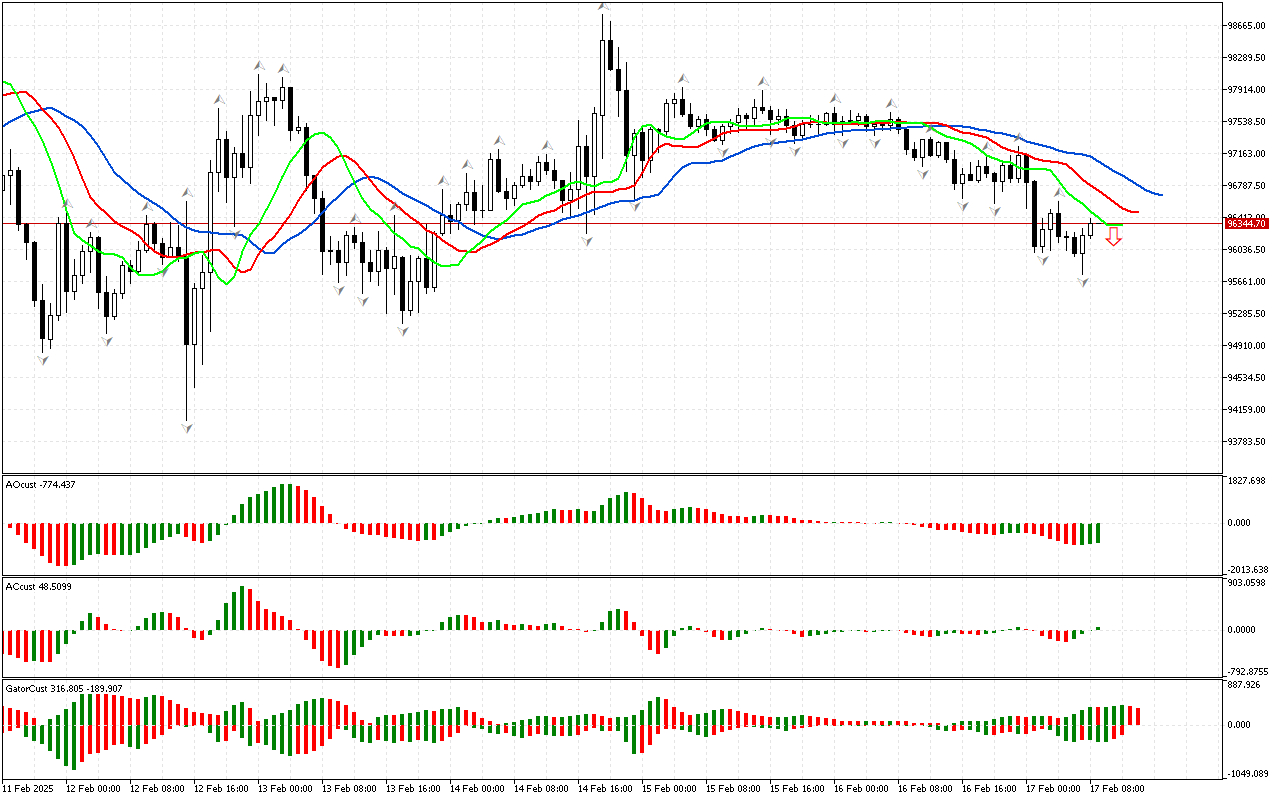
Task: Click the AOcust -774.437 indicator label
Action: click(x=40, y=484)
